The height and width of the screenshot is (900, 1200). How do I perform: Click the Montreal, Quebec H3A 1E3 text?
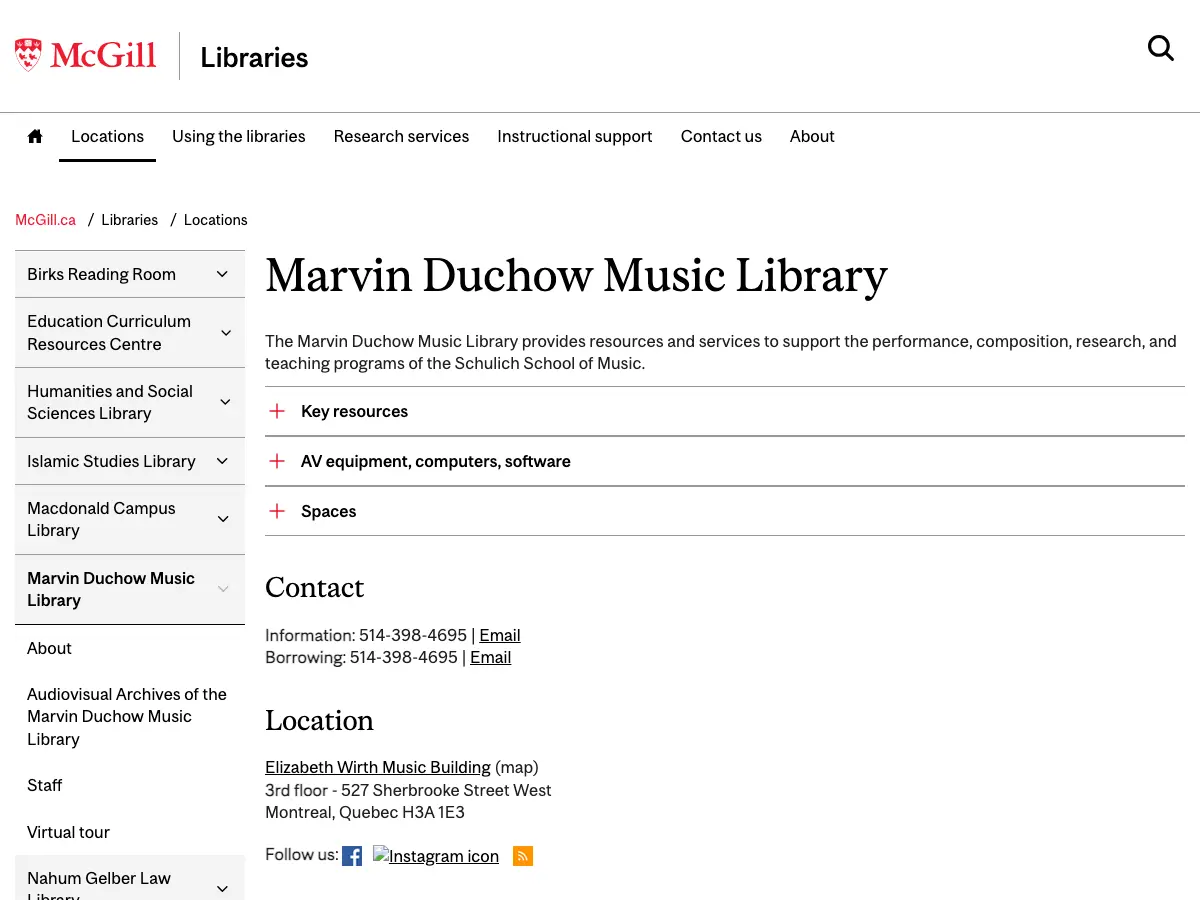[x=365, y=812]
